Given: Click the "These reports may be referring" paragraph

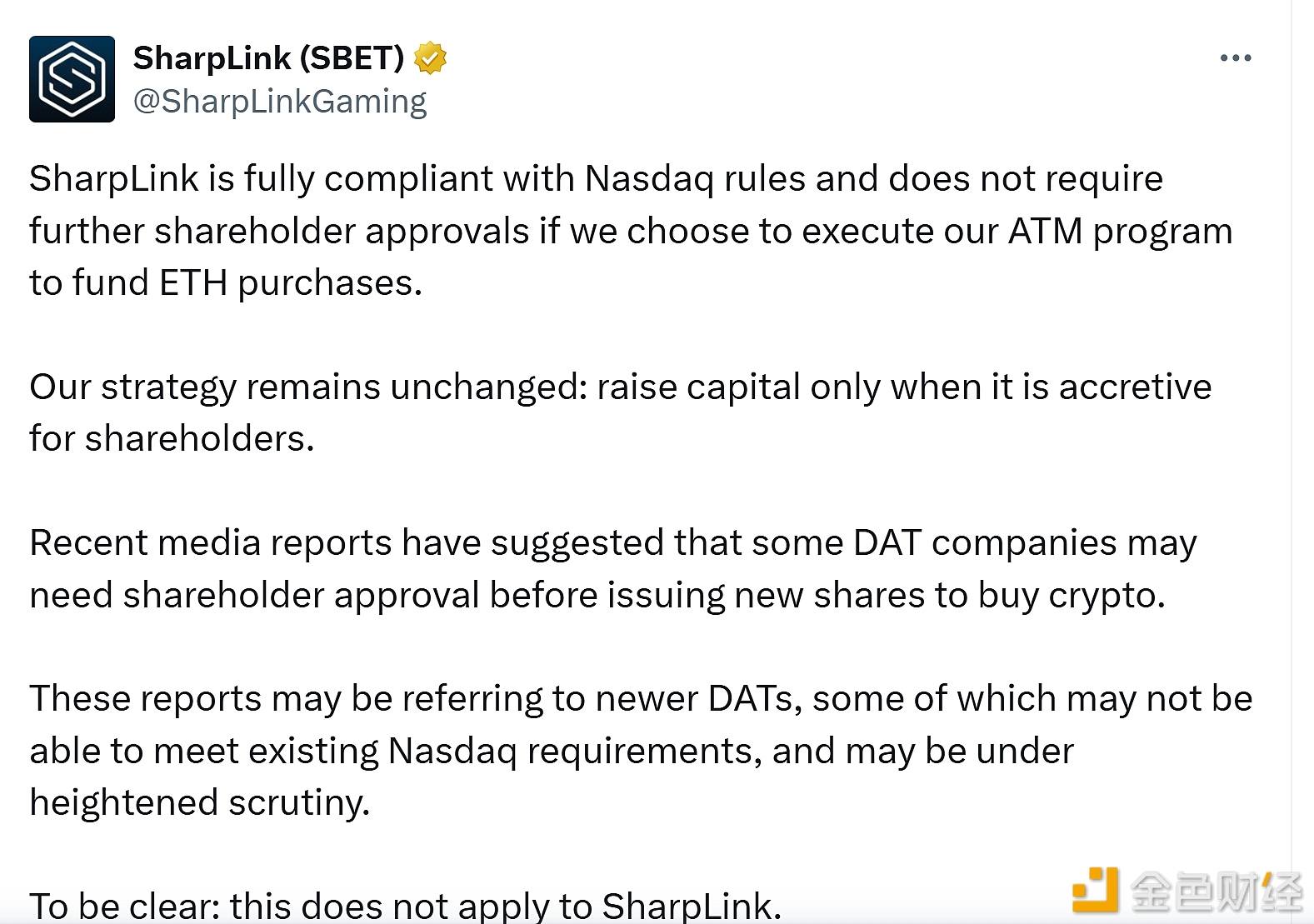Looking at the screenshot, I should coord(640,750).
